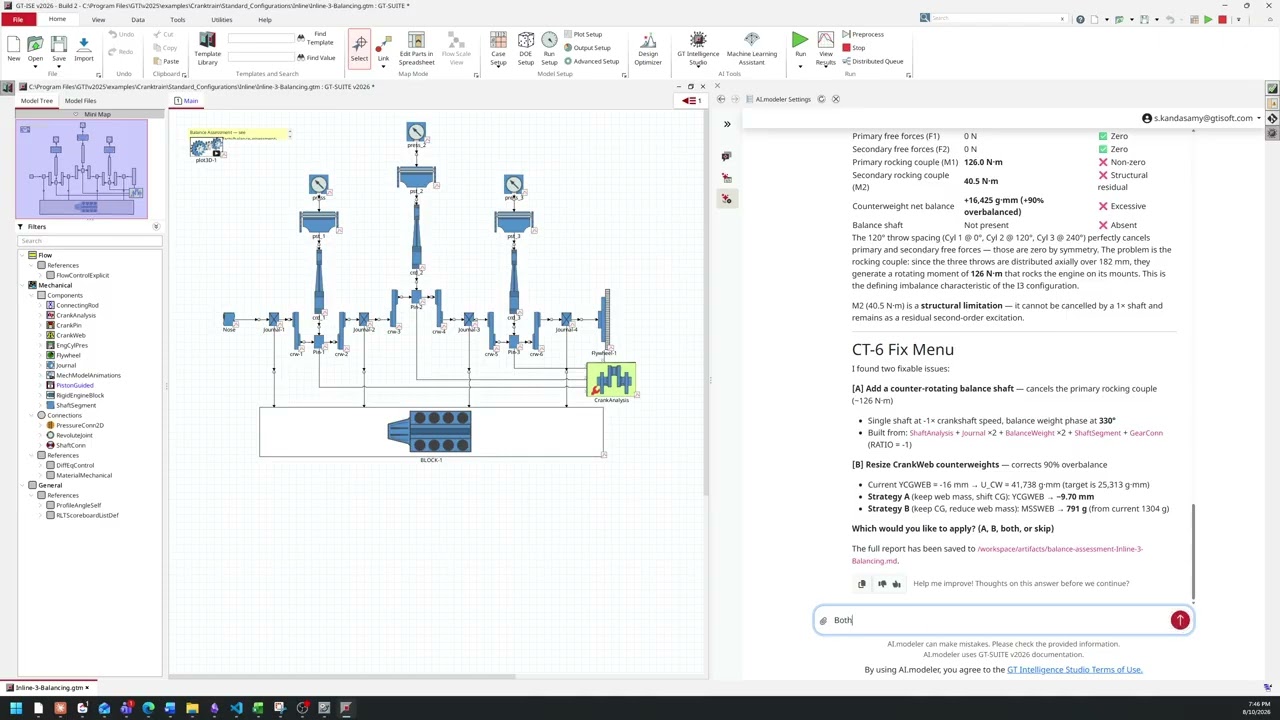
Task: Launch the Design Optimizer
Action: 648,49
